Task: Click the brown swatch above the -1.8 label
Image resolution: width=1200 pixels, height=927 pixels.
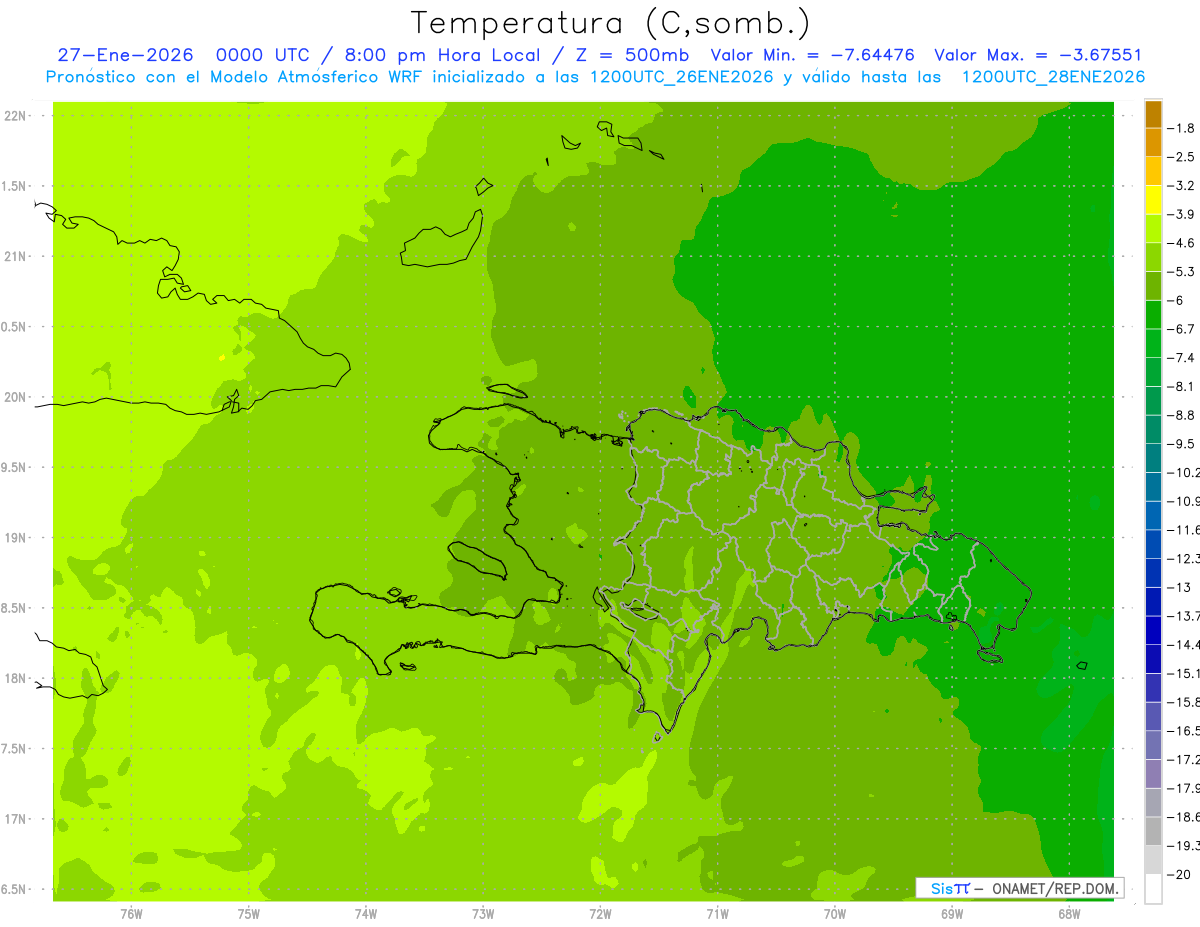Action: (1153, 114)
